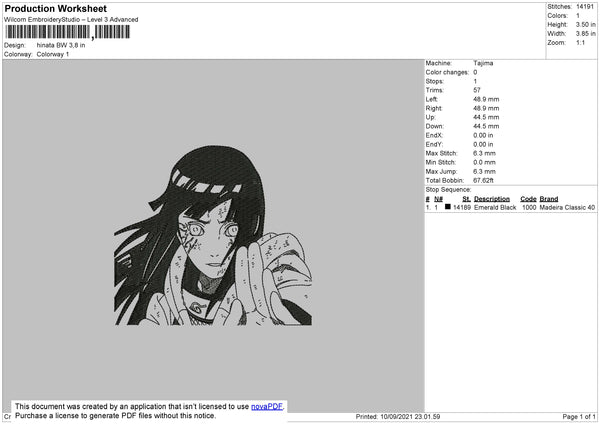Select the Colors value 1
The image size is (600, 424).
coord(578,16)
